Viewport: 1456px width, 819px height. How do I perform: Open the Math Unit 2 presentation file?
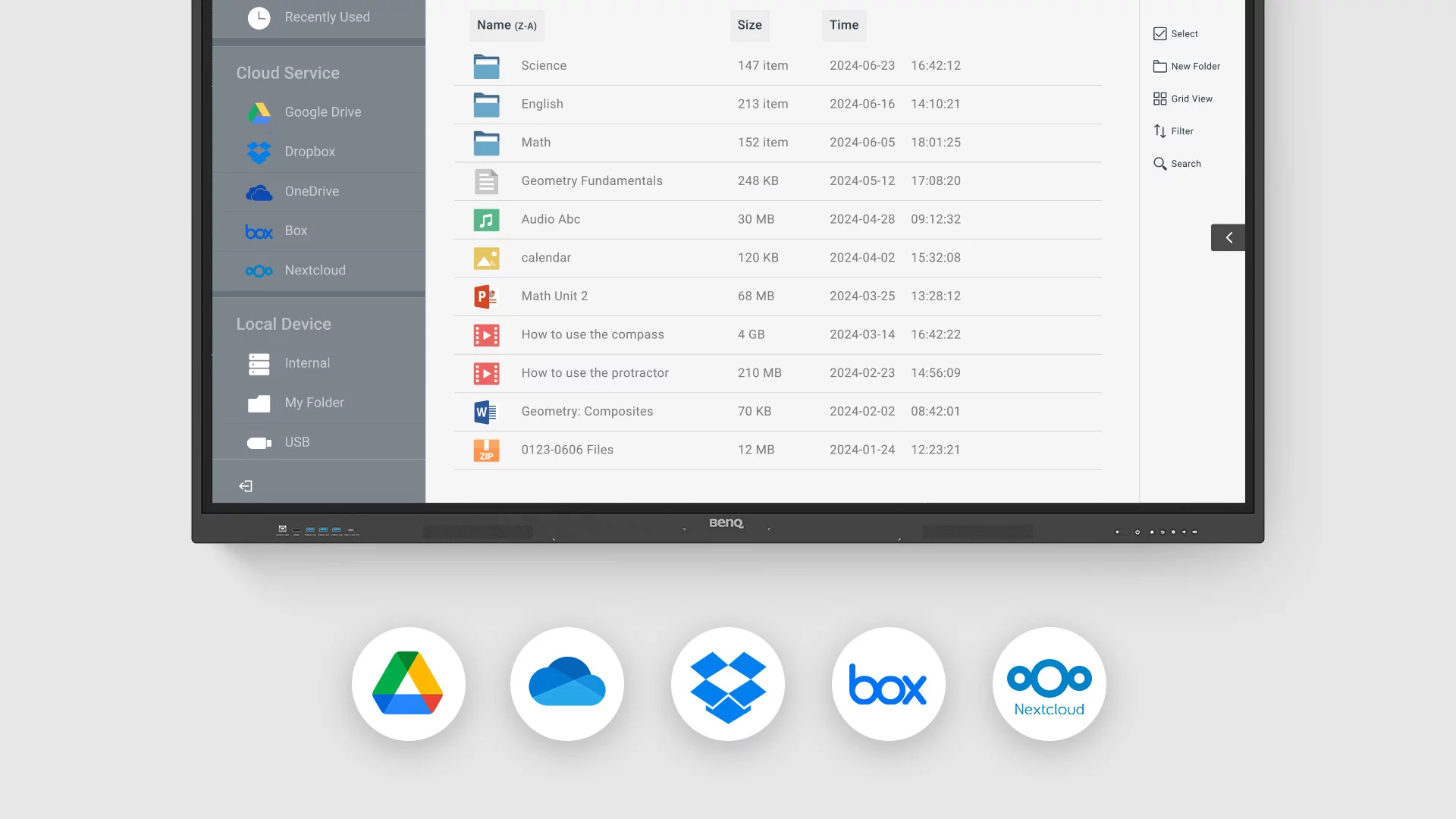pos(777,297)
